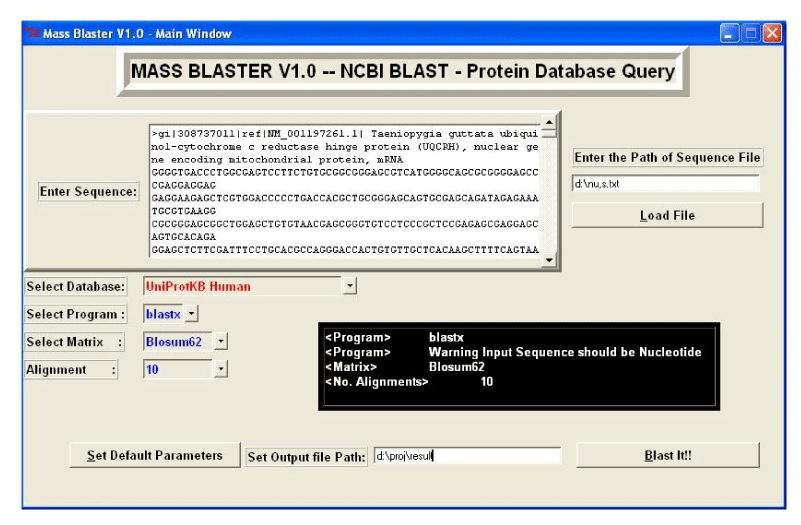
Task: Click the sequence box scroll down arrow
Action: click(x=549, y=260)
